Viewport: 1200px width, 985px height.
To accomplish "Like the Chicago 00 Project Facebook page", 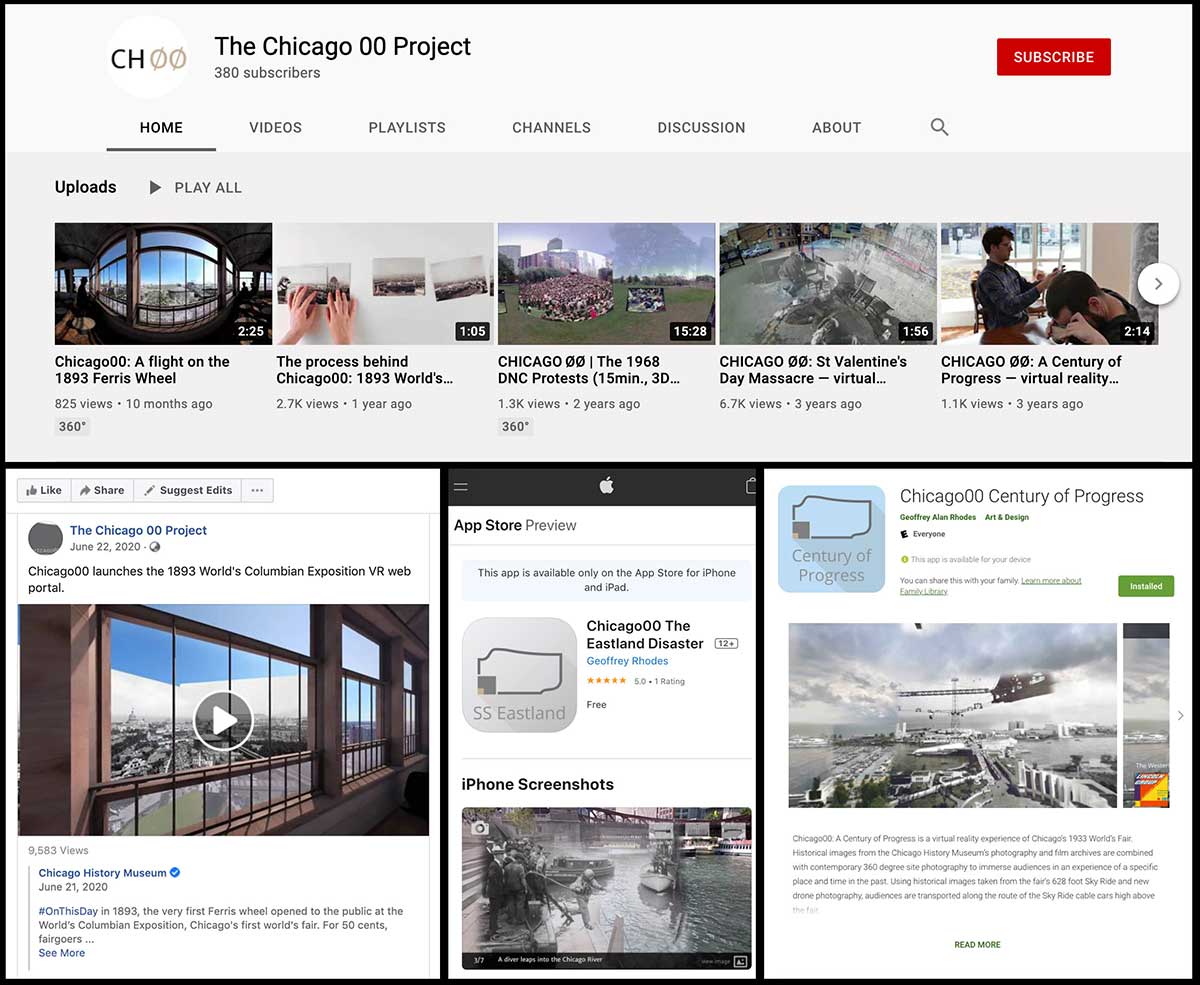I will click(44, 490).
